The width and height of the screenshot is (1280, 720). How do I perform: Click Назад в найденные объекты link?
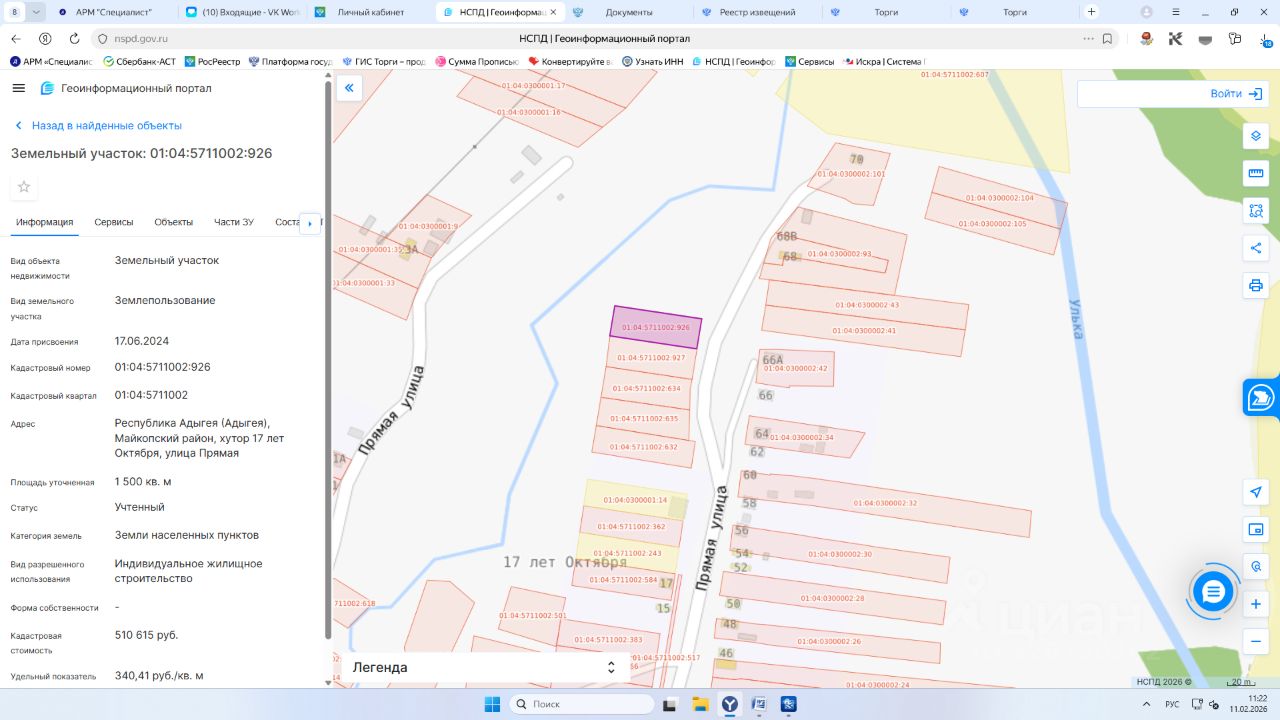98,126
